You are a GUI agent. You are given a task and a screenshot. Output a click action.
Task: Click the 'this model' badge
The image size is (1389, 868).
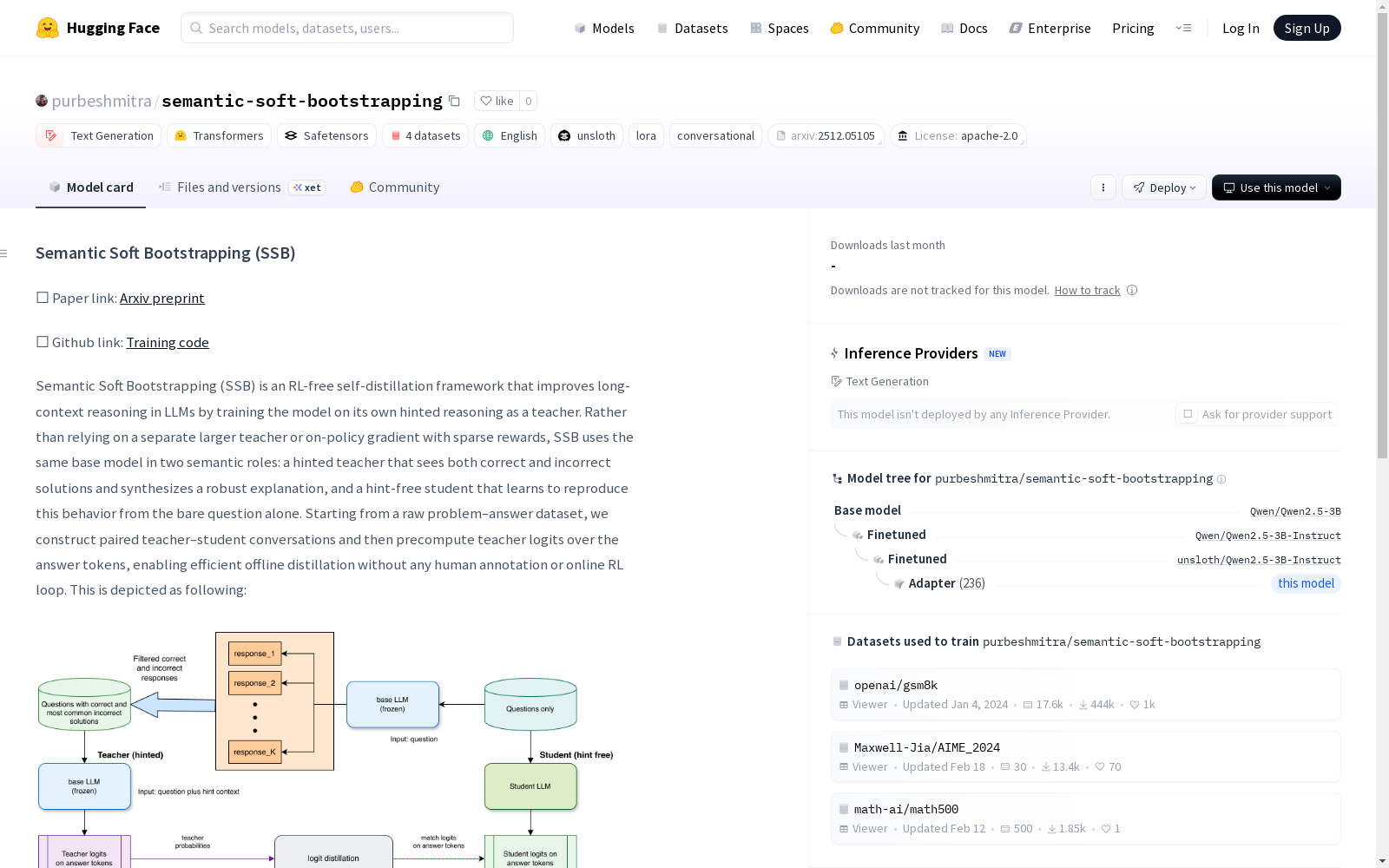pos(1306,583)
